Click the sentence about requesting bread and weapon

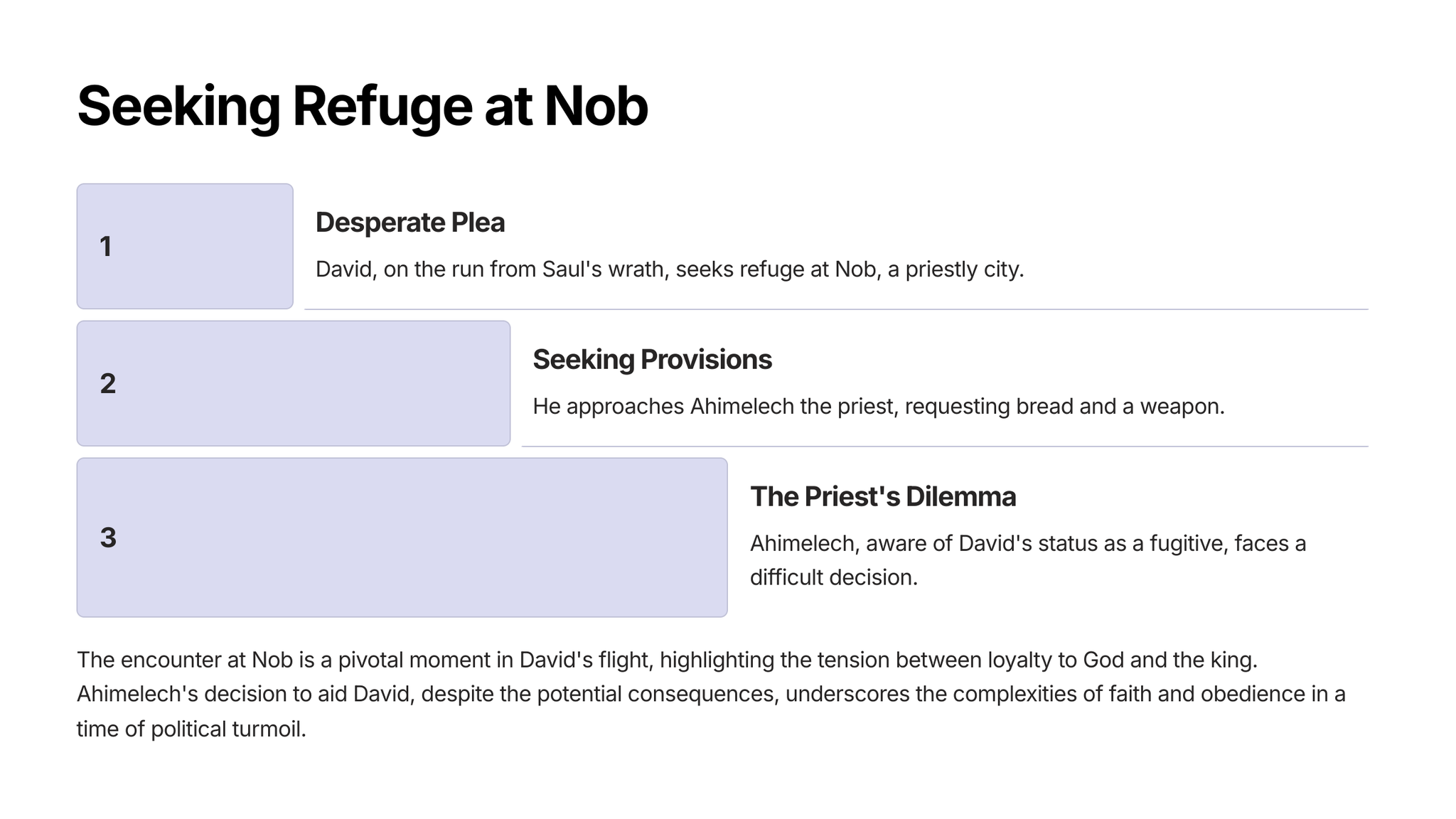tap(878, 407)
